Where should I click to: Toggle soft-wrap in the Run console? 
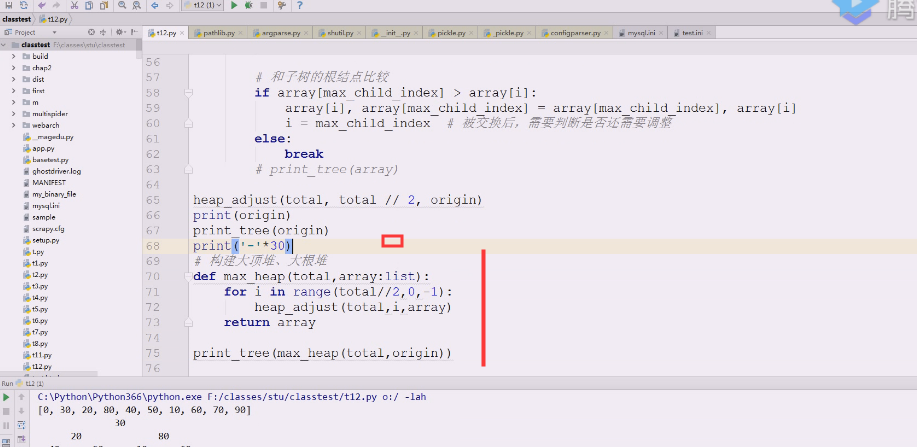(22, 425)
